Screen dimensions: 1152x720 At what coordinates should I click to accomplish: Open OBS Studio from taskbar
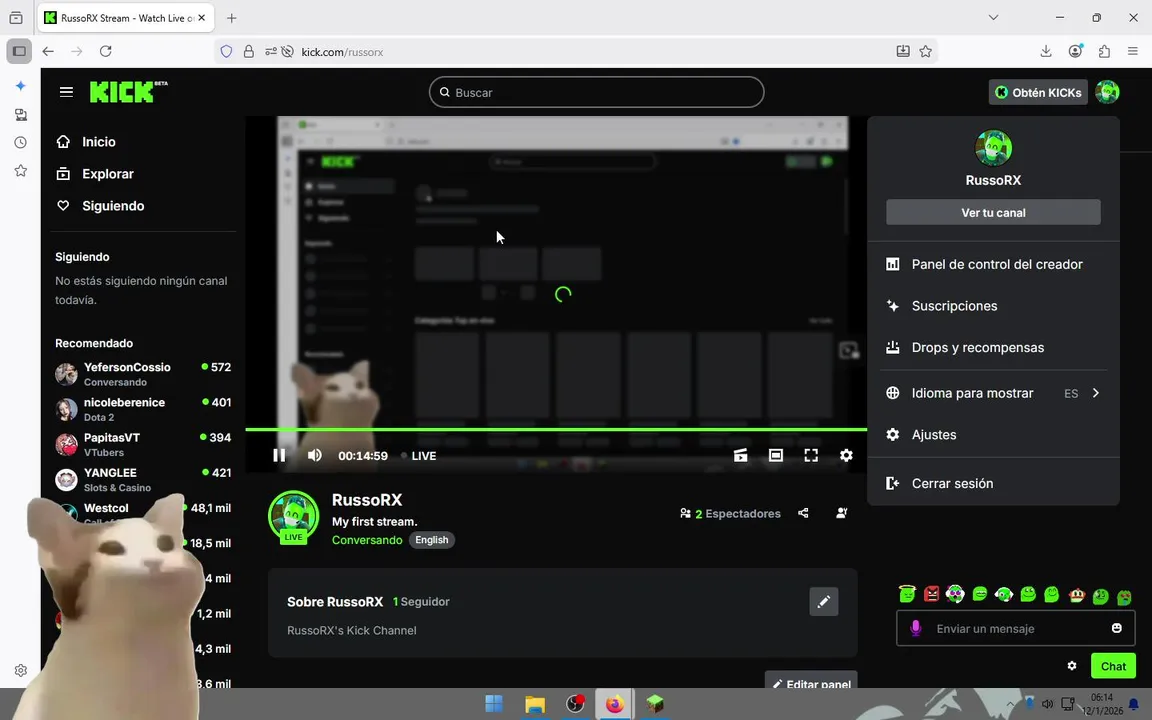(575, 704)
